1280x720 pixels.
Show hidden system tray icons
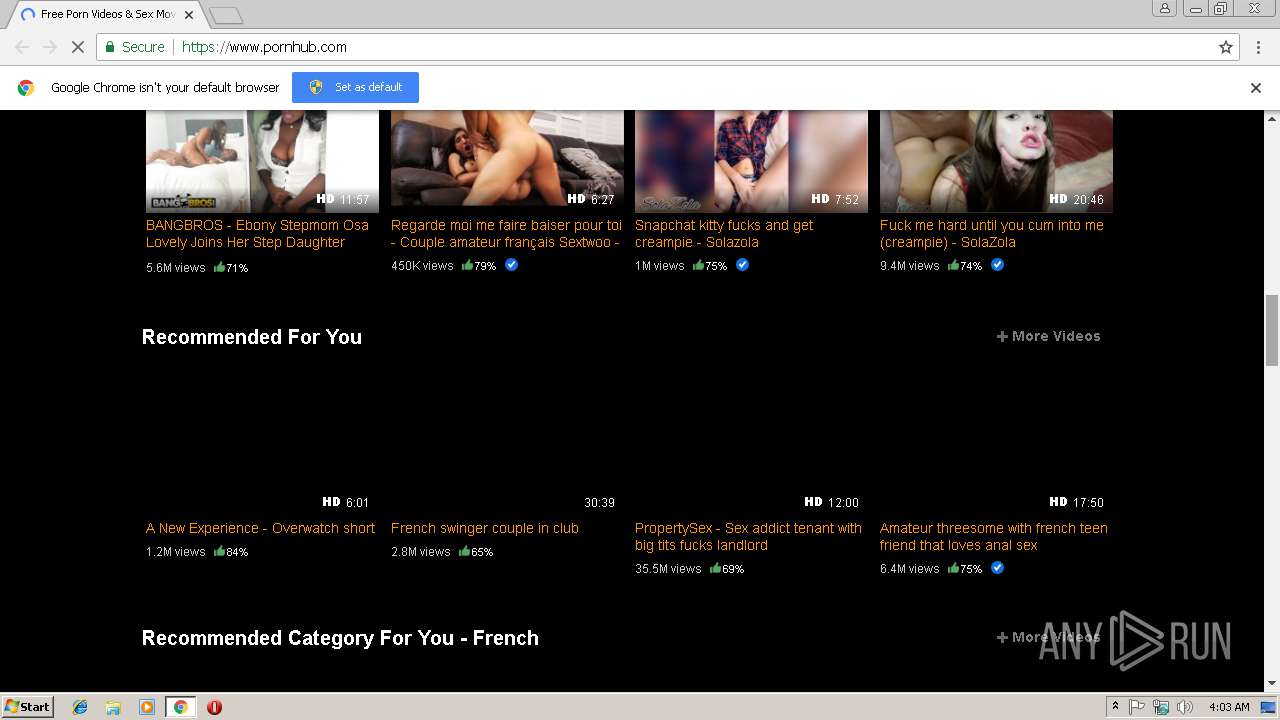point(1115,706)
